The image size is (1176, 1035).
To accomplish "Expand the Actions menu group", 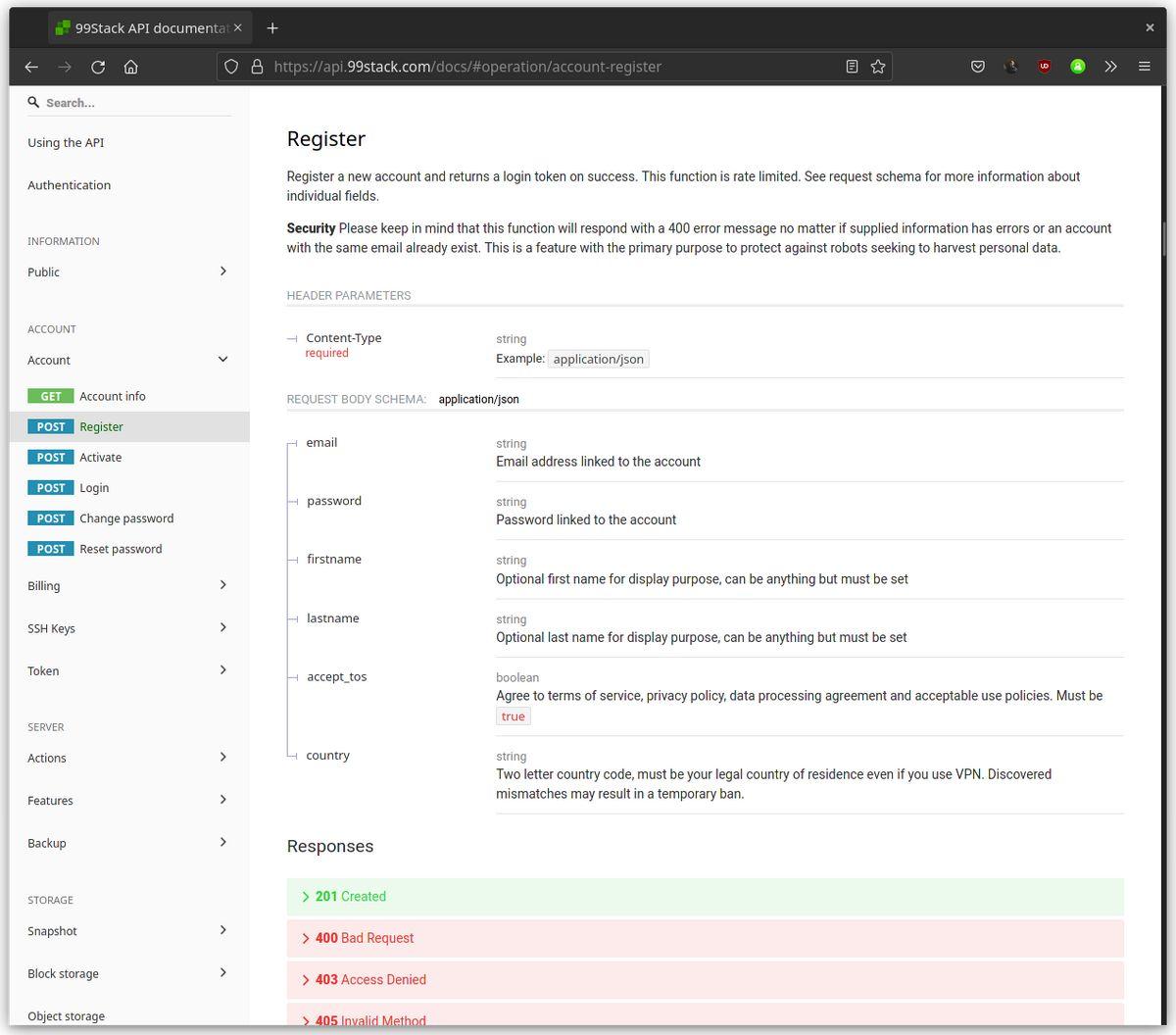I will tap(129, 758).
